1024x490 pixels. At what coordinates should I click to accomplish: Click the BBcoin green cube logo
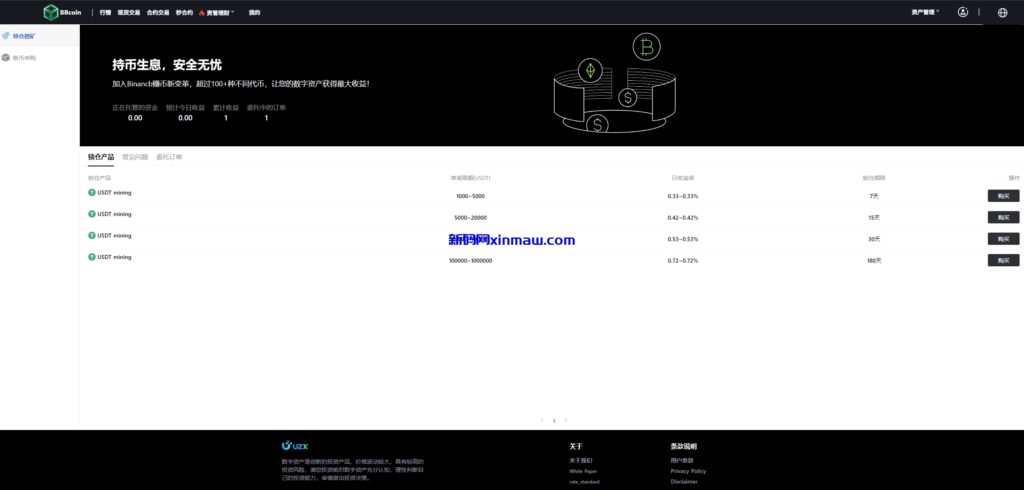[x=50, y=12]
